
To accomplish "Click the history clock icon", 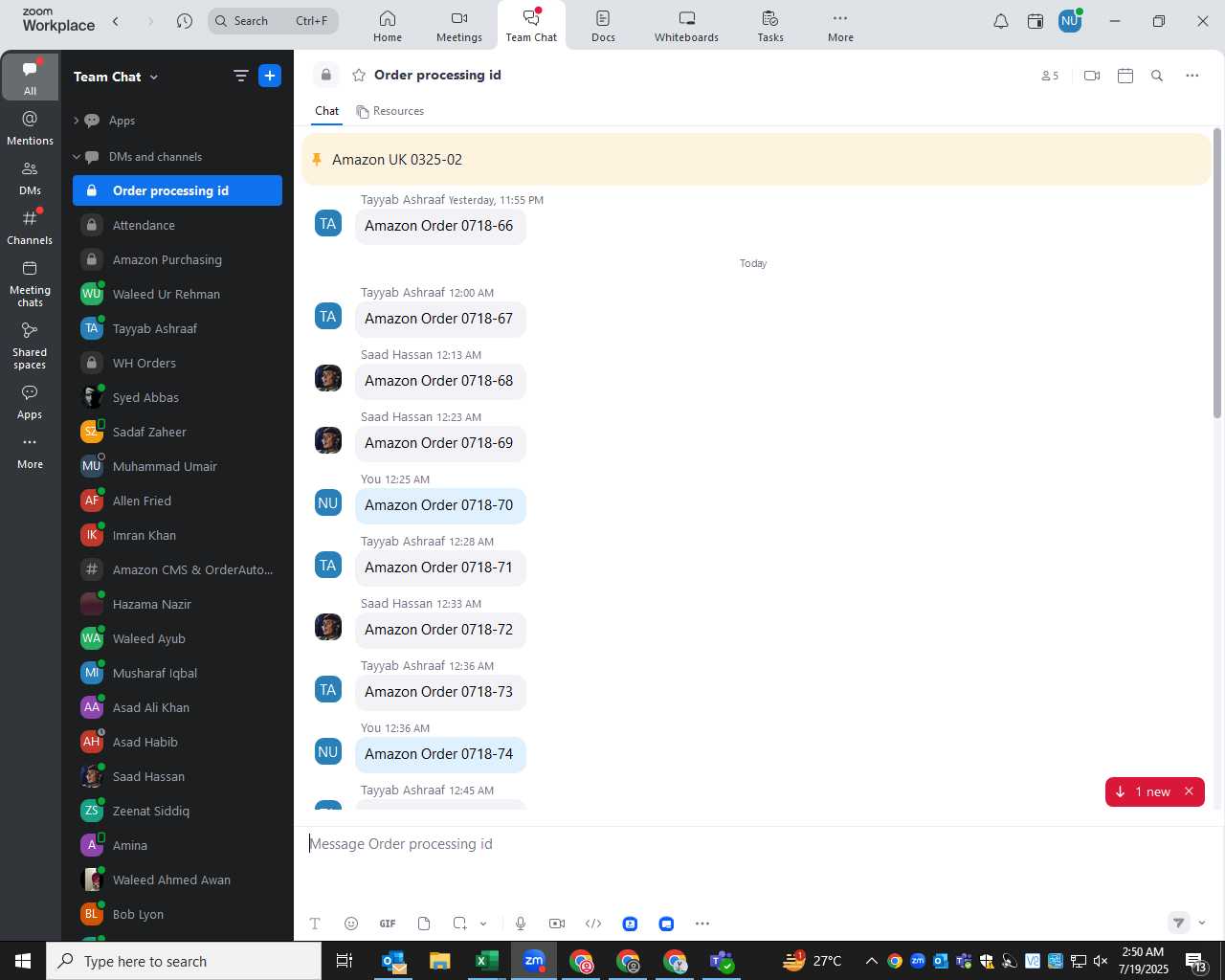I will point(185,21).
